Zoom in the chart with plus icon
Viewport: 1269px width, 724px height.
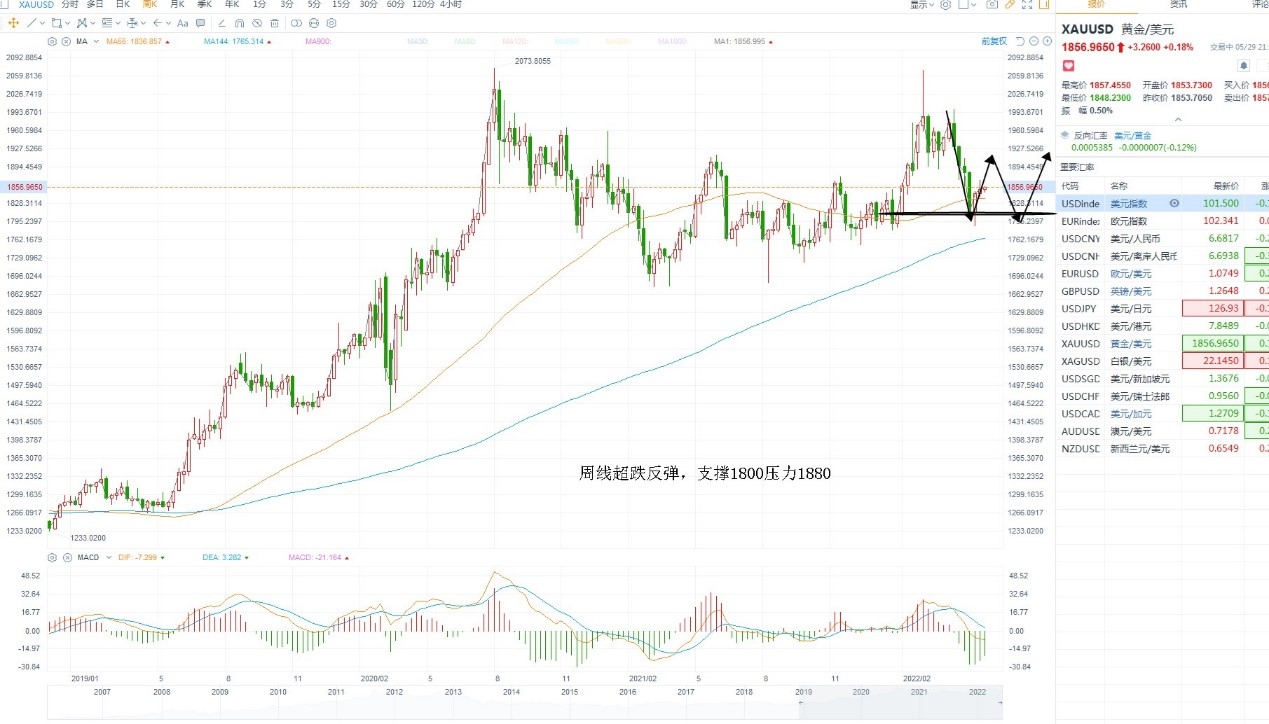(x=1047, y=41)
